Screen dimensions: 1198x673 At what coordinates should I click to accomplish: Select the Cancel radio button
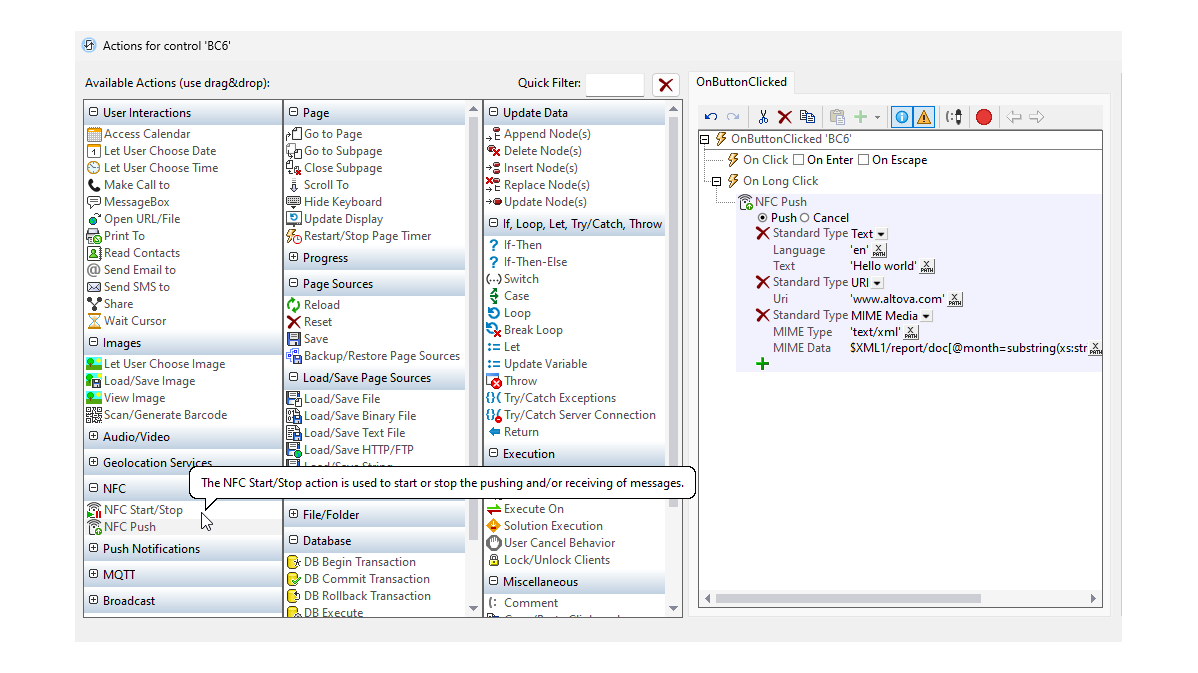click(805, 218)
